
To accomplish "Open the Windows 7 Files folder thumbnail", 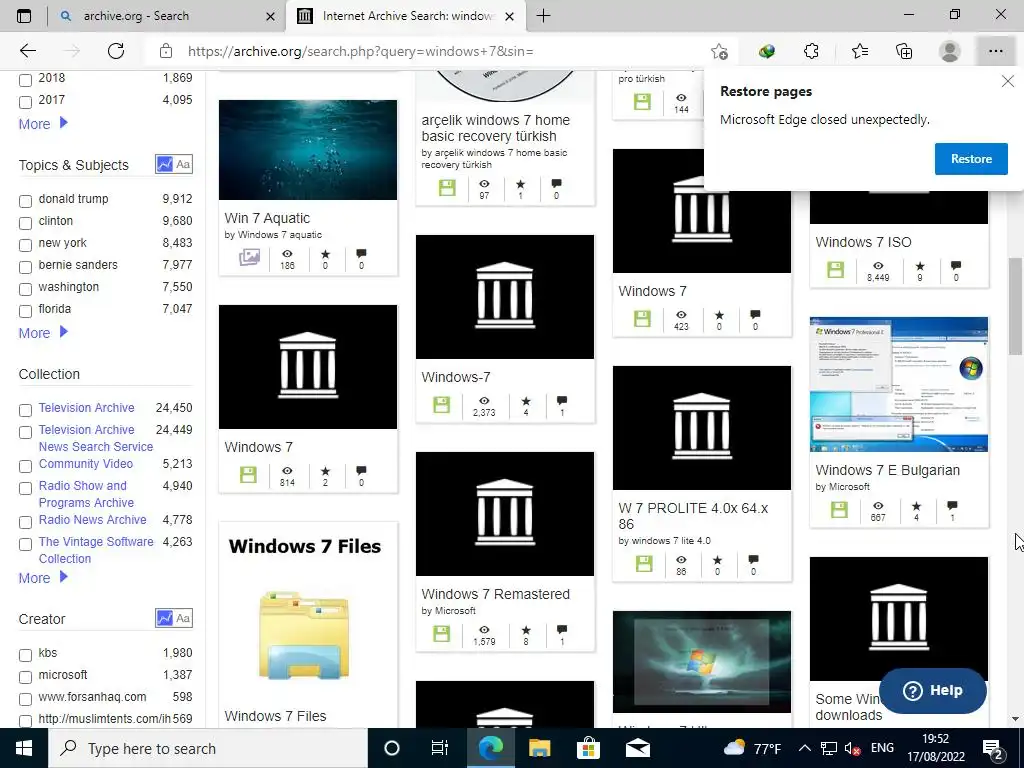I will click(308, 611).
